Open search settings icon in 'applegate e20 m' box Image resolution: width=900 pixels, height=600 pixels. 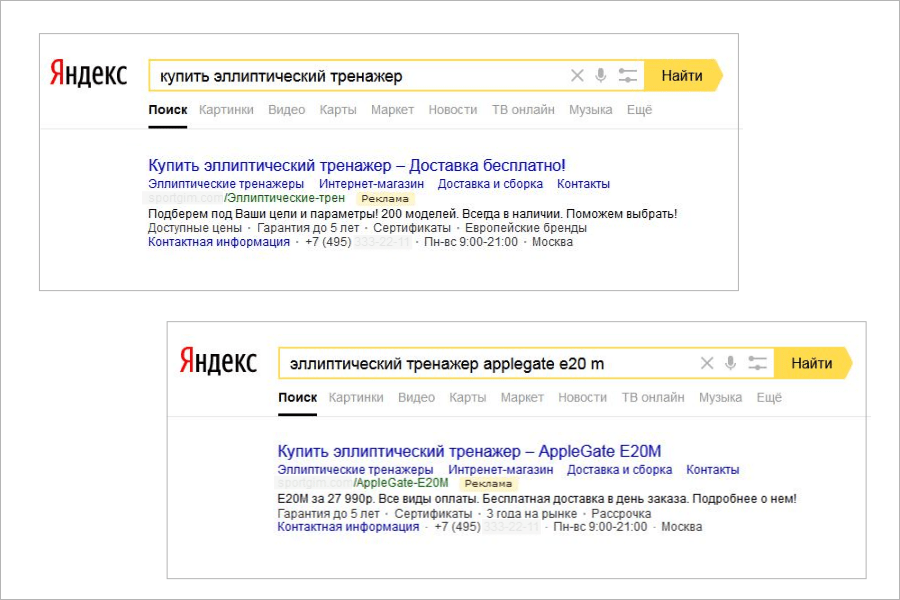[757, 363]
